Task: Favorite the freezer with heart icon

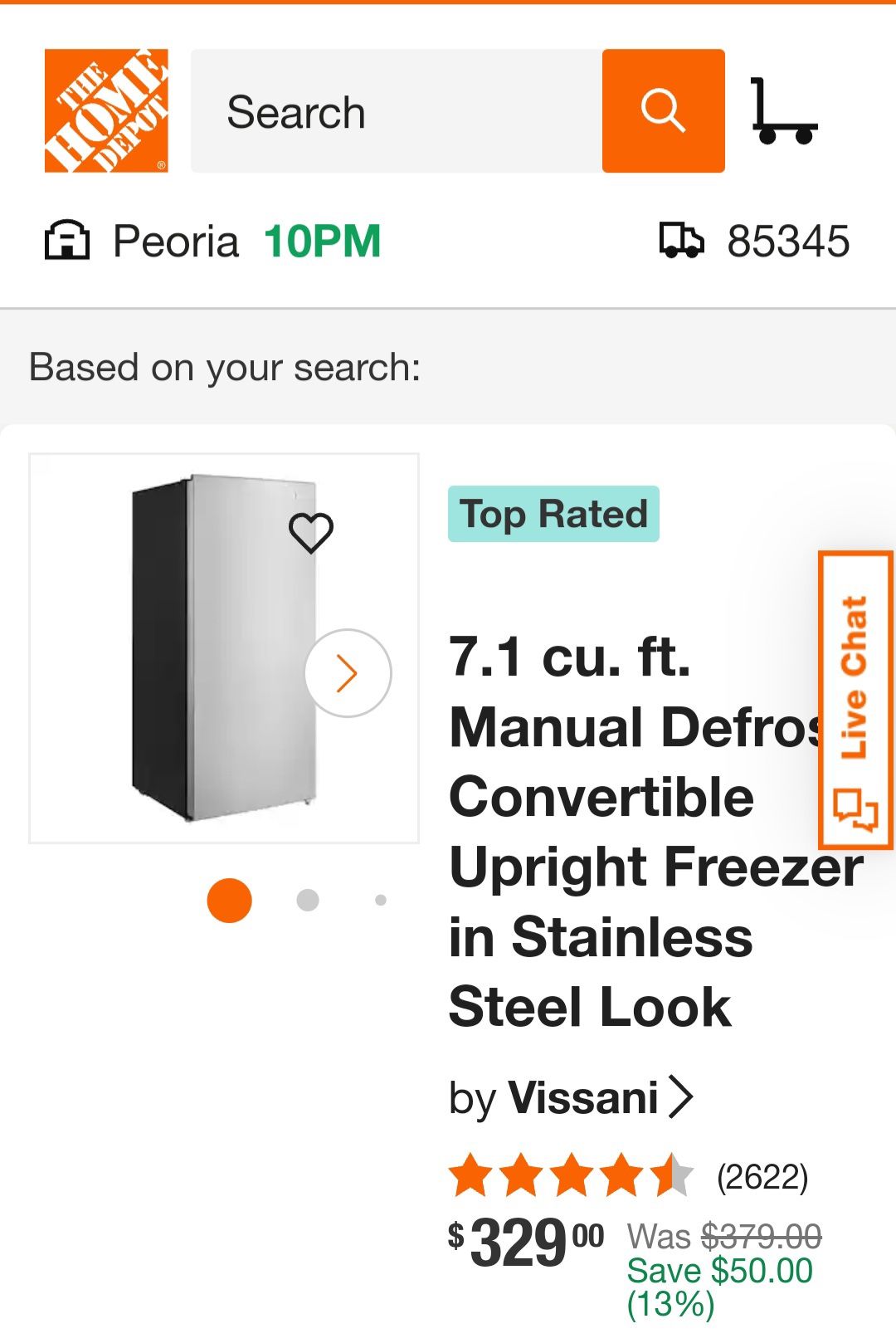Action: click(311, 532)
